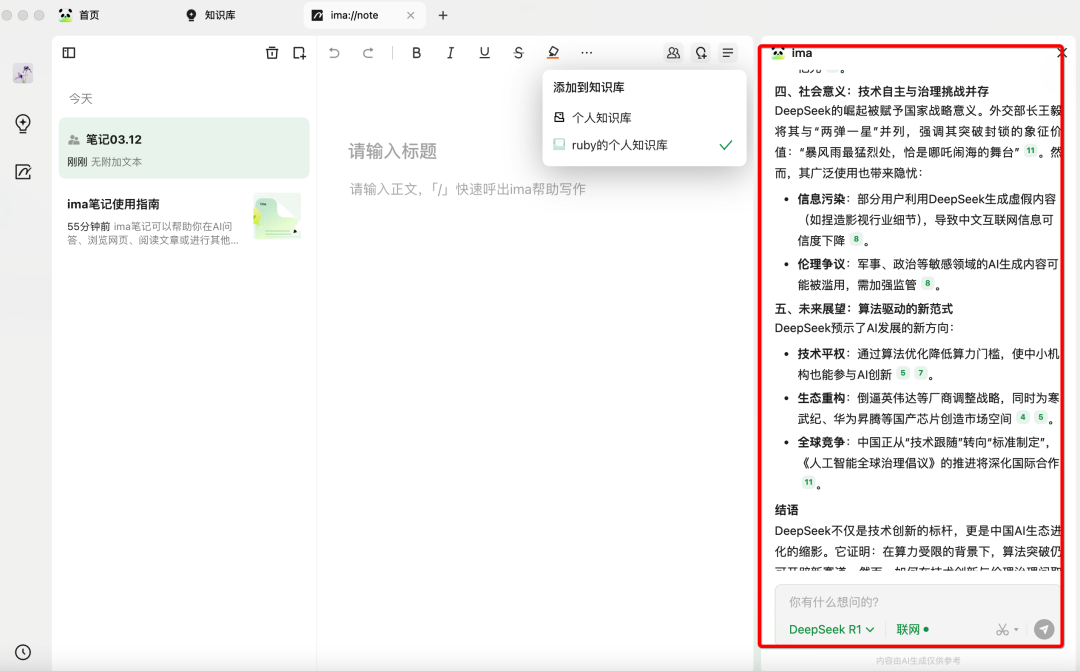Click the 五、未来展望 heading
This screenshot has height=671, width=1080.
pyautogui.click(x=864, y=309)
